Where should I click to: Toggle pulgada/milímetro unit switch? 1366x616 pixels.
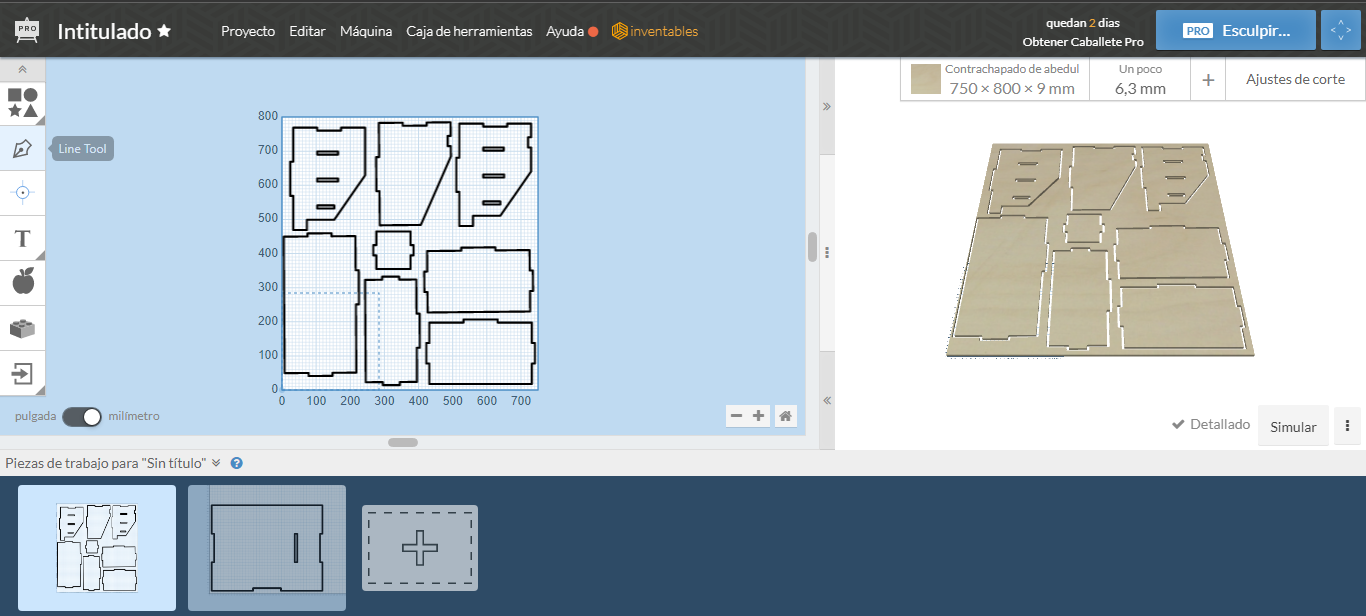point(82,416)
